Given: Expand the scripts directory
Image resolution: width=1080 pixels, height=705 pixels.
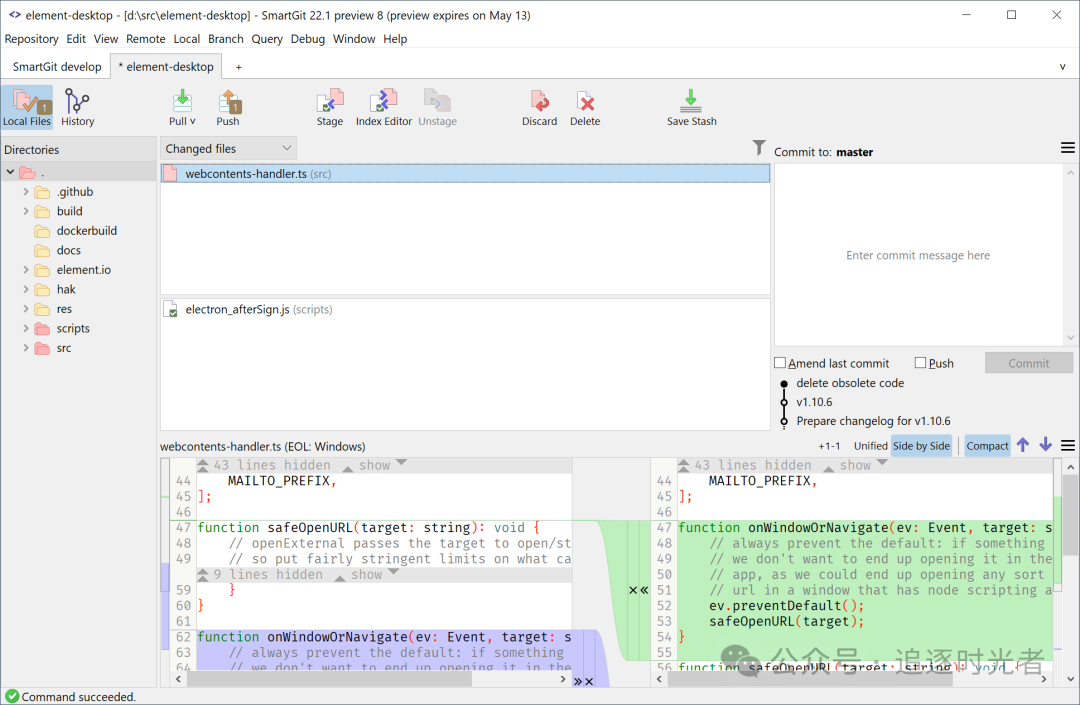Looking at the screenshot, I should tap(26, 328).
